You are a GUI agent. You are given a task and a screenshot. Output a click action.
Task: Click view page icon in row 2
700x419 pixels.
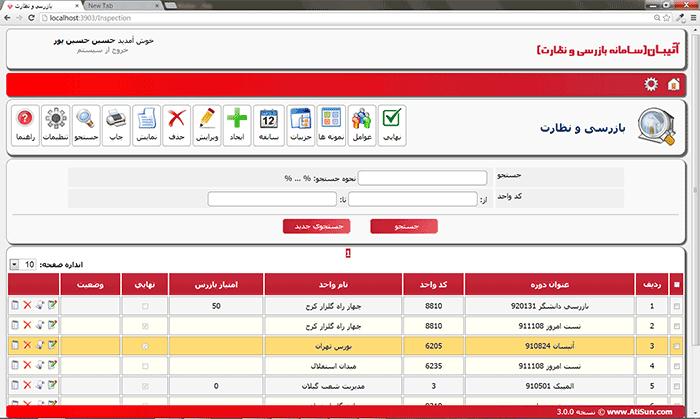[x=15, y=325]
